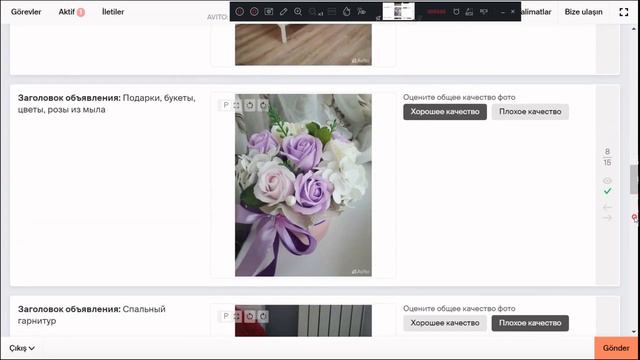Click title text 'Спальный гарнитур'
This screenshot has width=640, height=360.
tap(91, 315)
